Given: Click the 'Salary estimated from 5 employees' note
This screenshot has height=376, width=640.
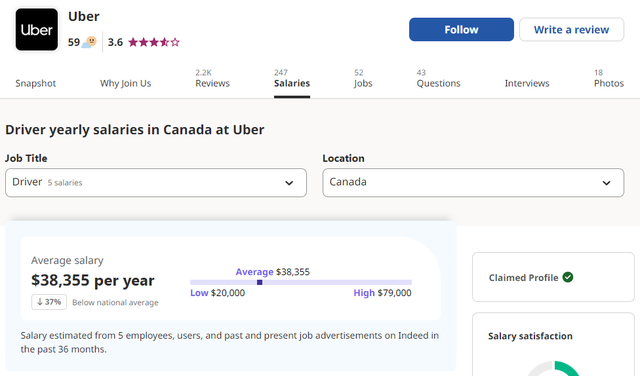Looking at the screenshot, I should [x=230, y=342].
